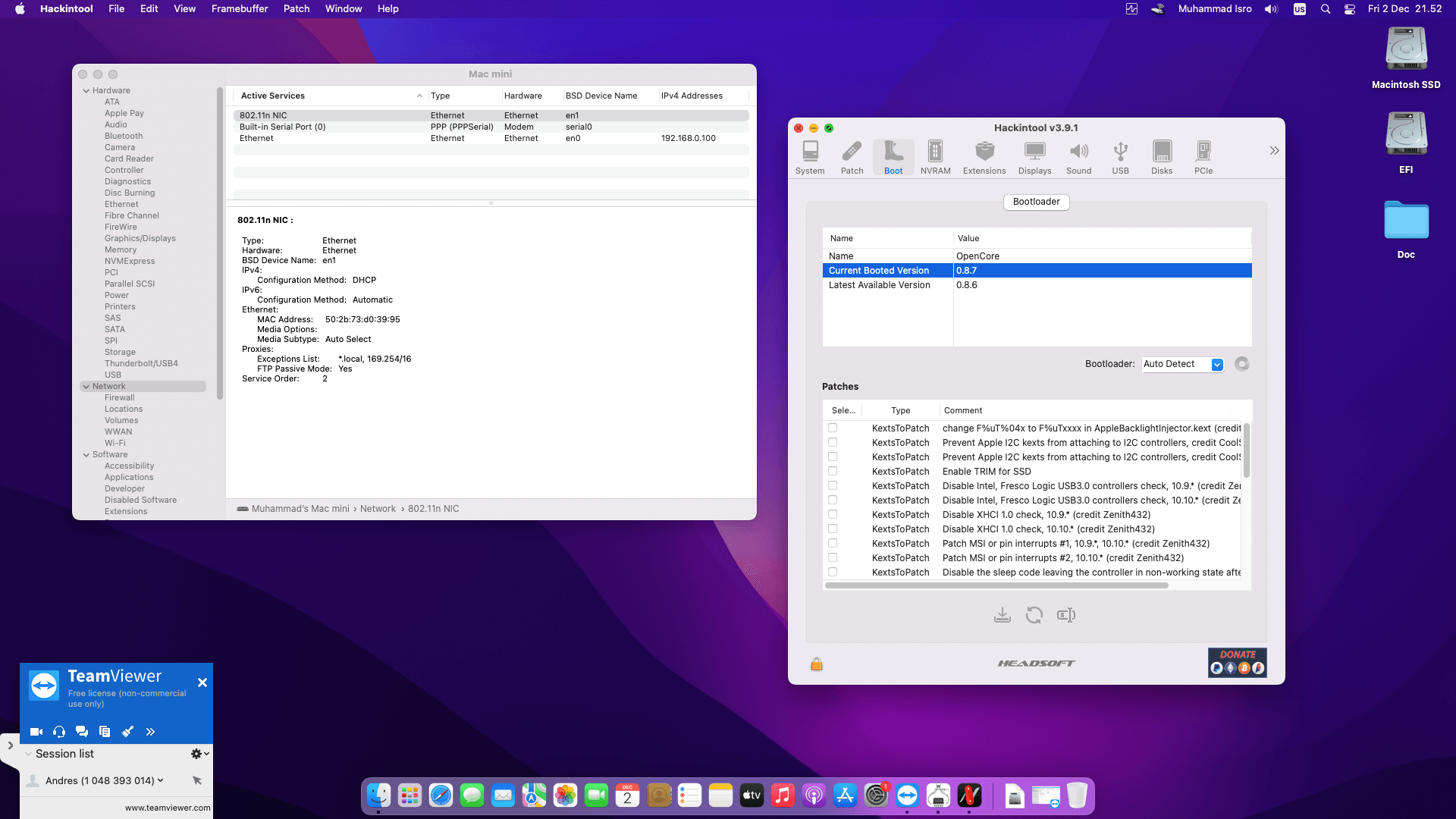
Task: Open the NVRAM toolbar section
Action: click(935, 158)
